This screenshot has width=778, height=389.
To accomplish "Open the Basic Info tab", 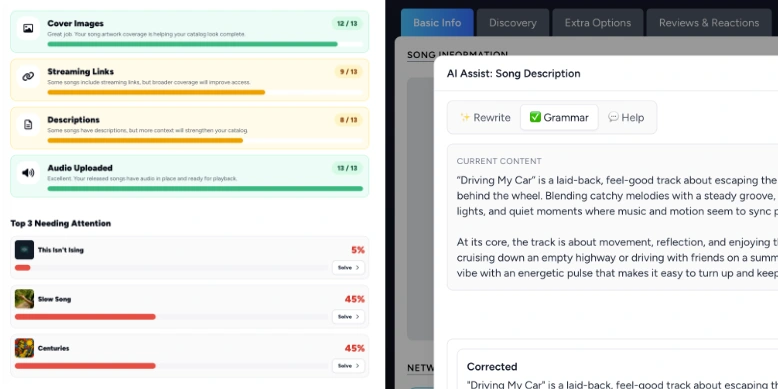I will click(437, 23).
